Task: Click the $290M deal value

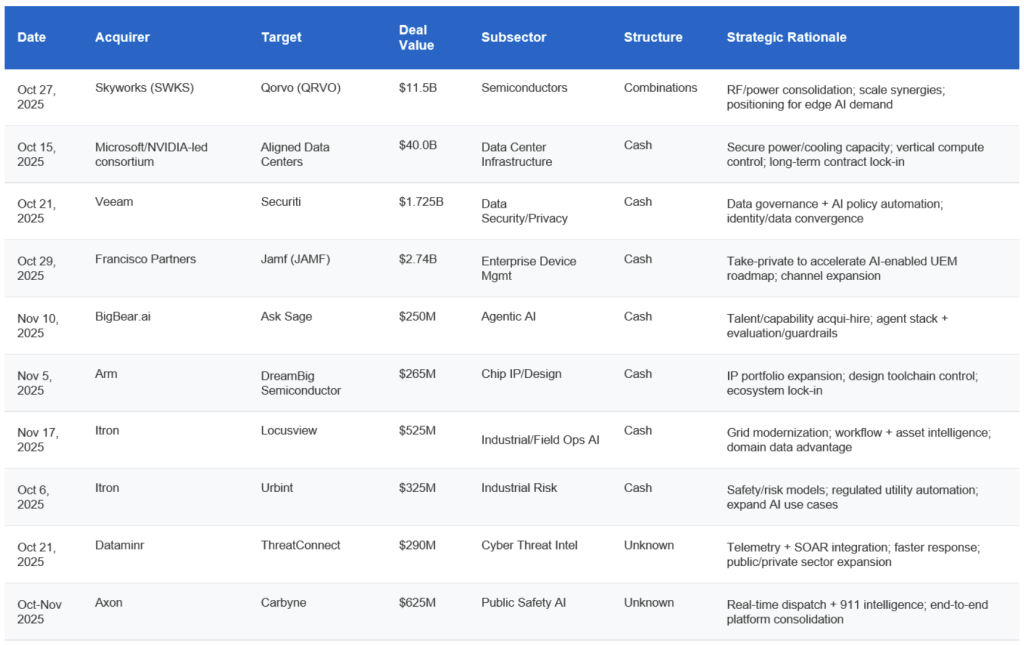Action: [x=417, y=545]
